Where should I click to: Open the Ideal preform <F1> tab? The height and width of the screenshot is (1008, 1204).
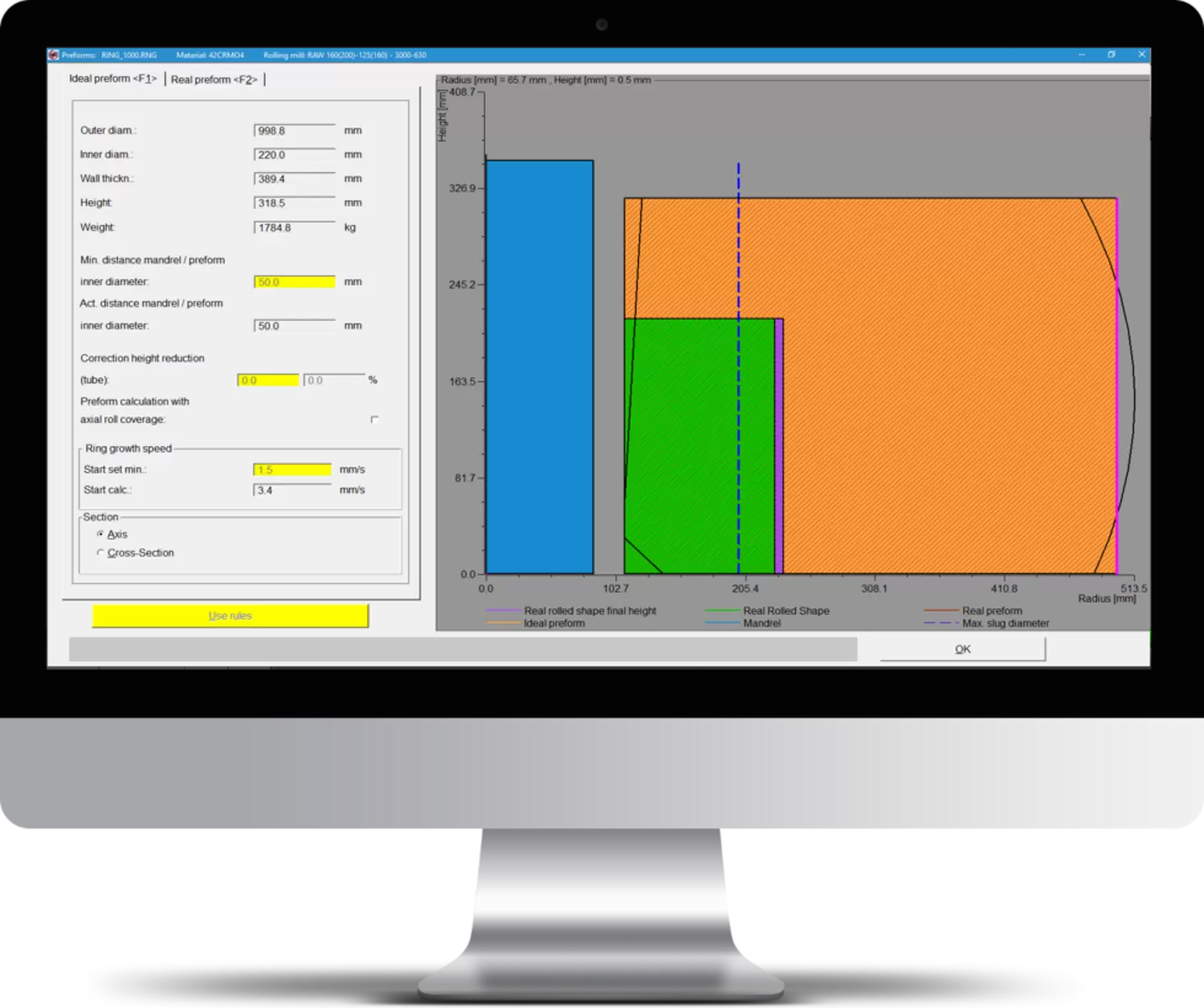click(113, 79)
